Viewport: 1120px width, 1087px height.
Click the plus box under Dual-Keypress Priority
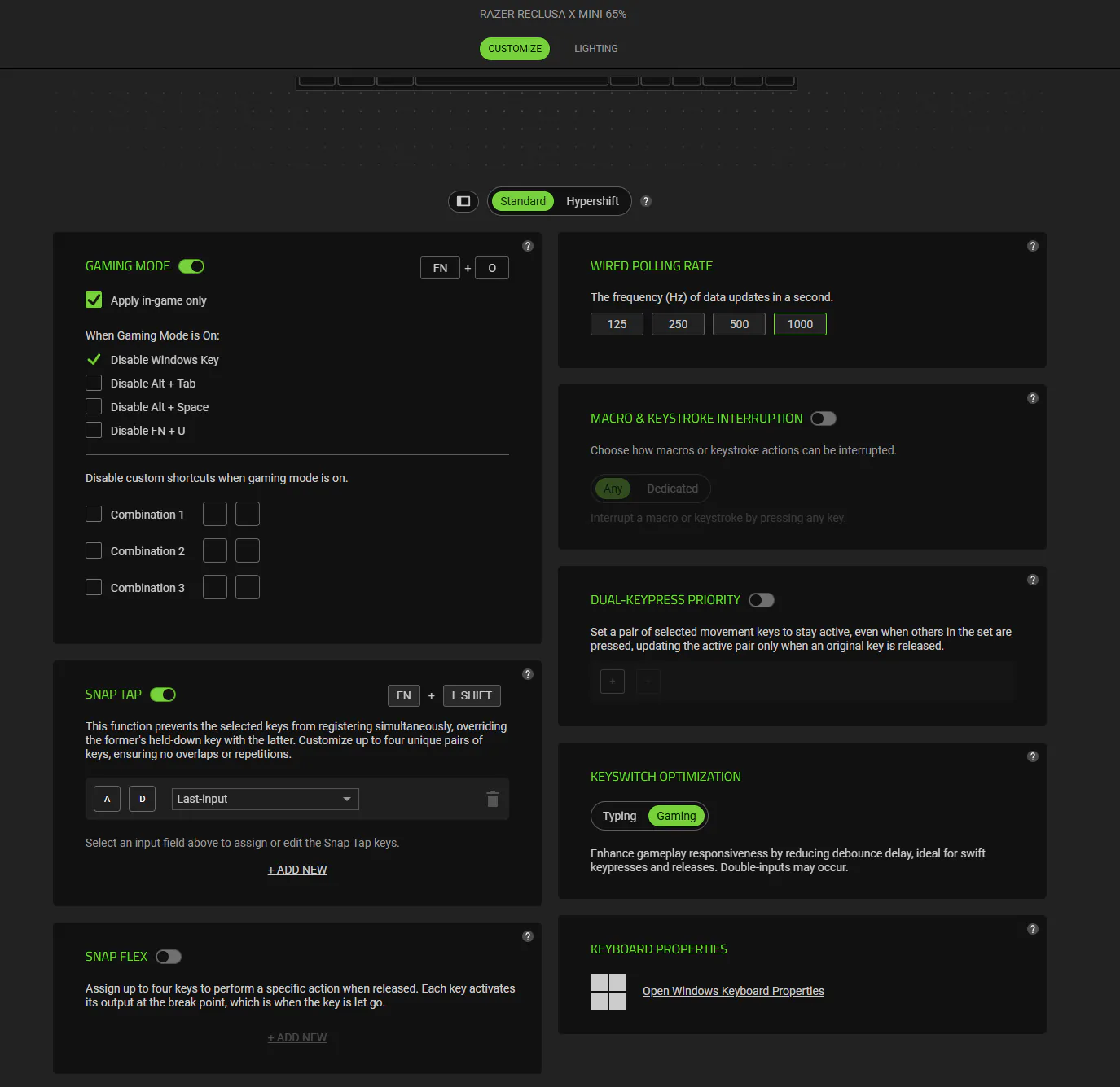click(x=613, y=682)
